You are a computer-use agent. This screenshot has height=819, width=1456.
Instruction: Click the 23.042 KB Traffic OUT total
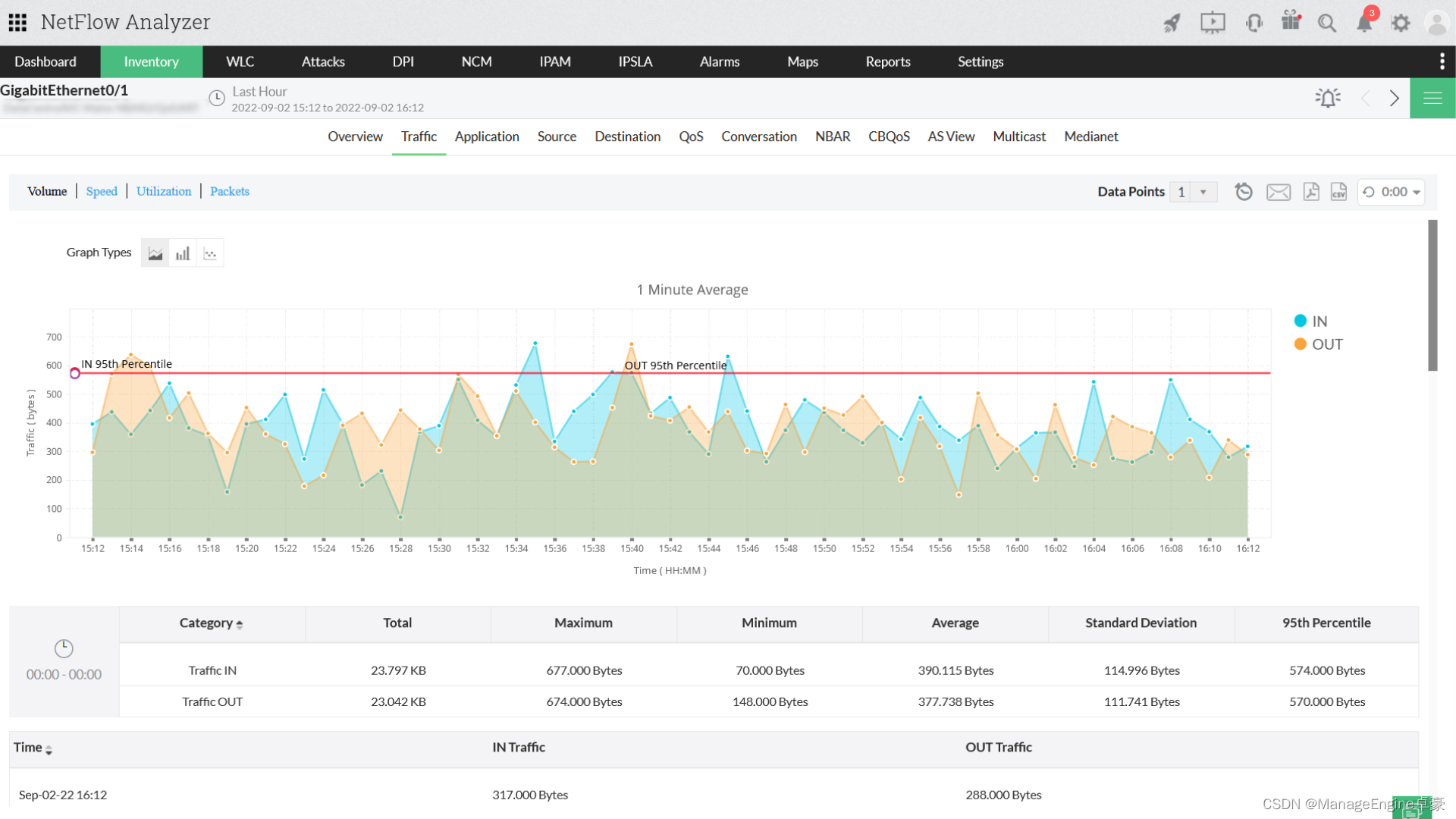click(x=398, y=702)
